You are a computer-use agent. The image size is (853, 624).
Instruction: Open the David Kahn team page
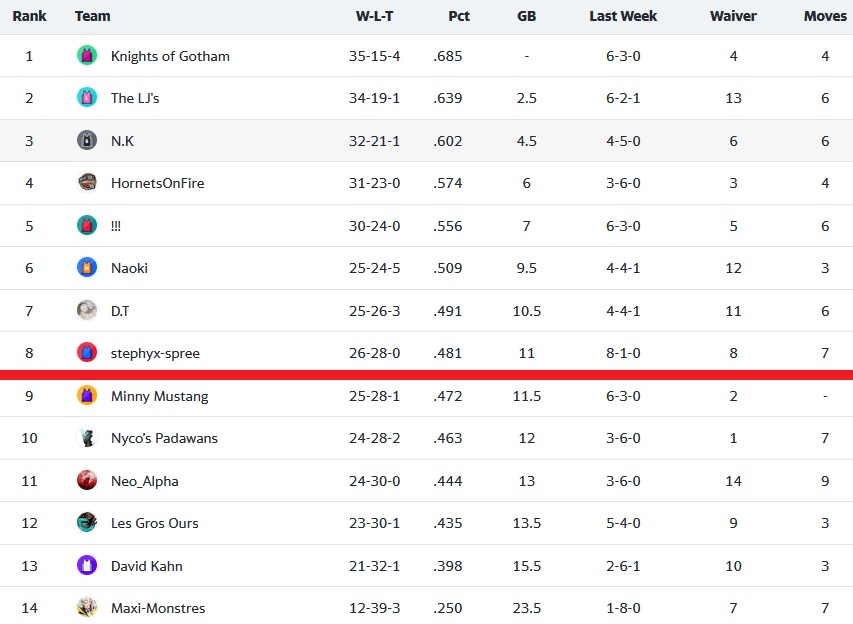pyautogui.click(x=147, y=566)
